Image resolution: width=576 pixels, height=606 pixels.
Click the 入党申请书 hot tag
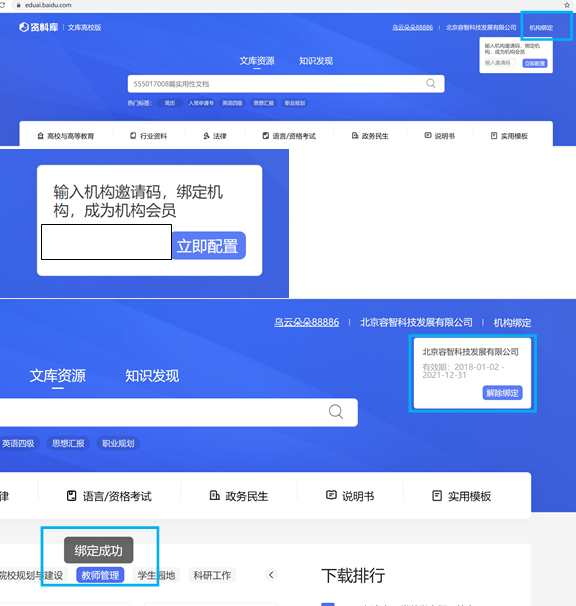[201, 103]
